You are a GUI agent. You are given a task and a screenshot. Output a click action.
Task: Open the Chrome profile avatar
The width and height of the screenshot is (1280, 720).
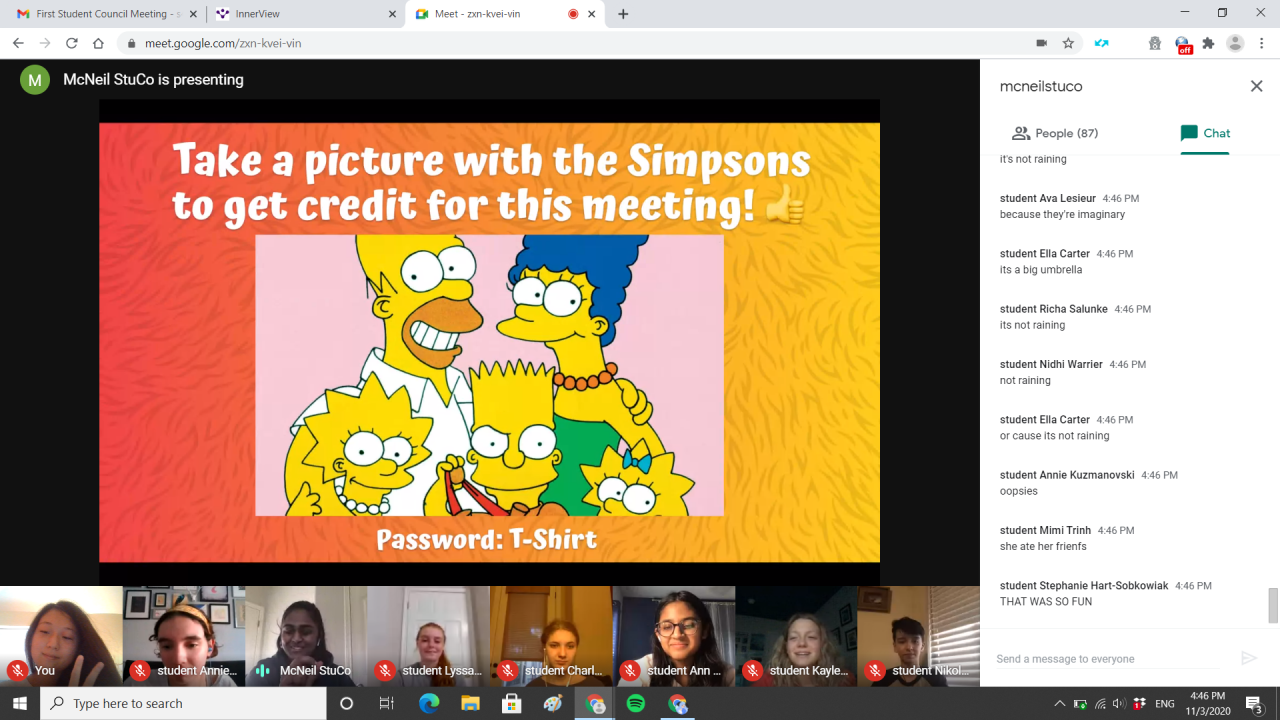point(1235,43)
